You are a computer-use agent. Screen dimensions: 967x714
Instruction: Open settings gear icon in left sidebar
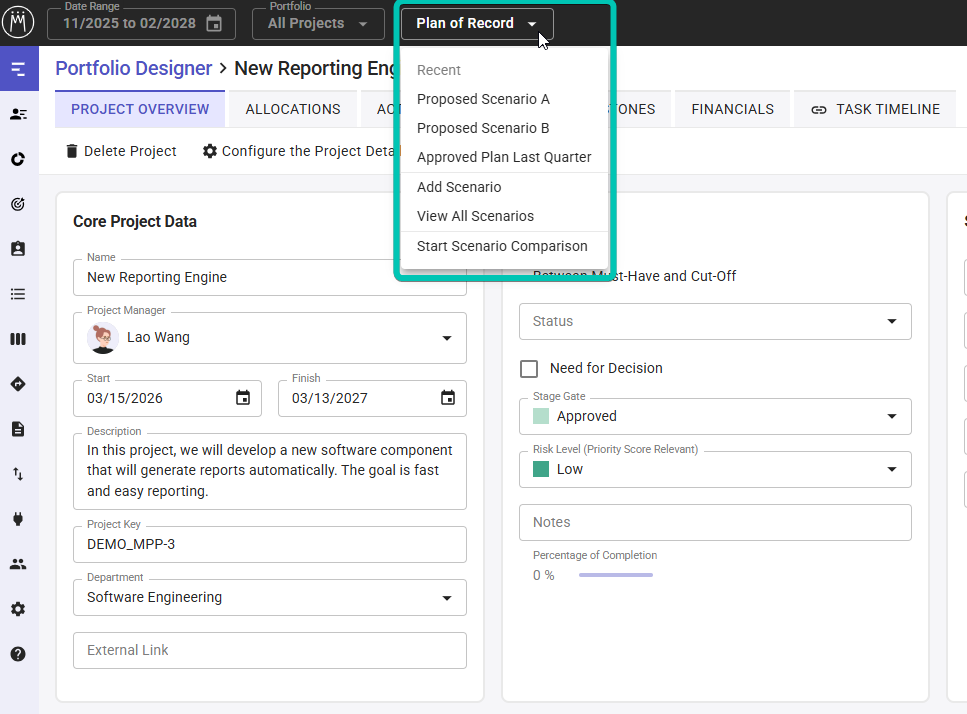pos(18,609)
